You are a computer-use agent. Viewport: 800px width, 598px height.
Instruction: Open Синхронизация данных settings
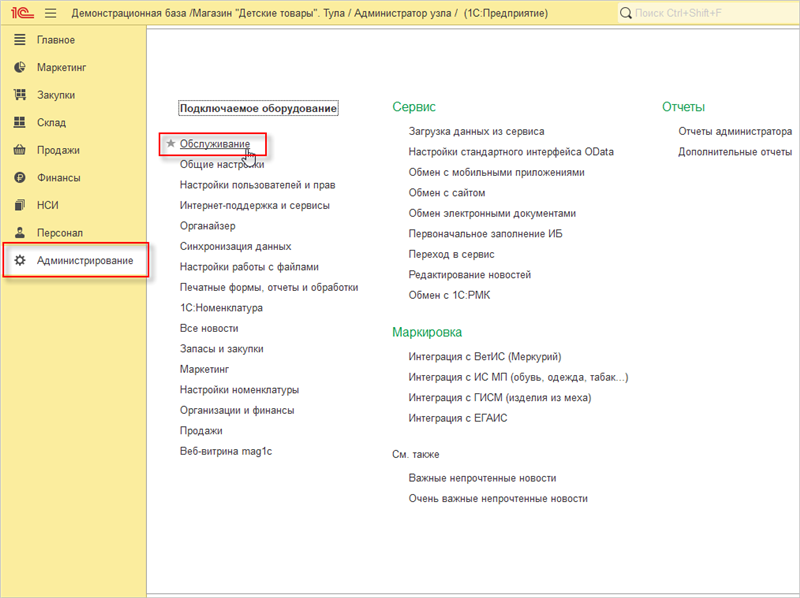coord(235,246)
